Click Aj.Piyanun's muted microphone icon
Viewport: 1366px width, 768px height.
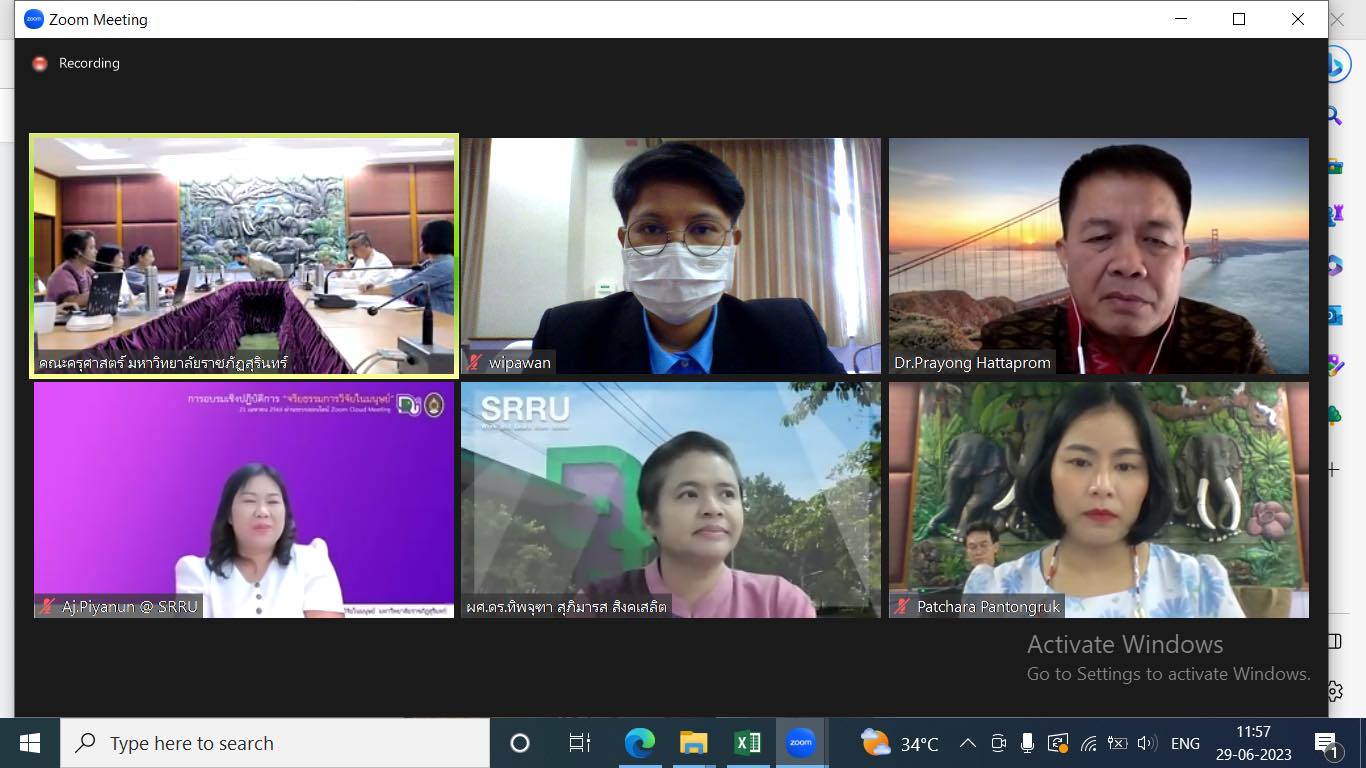coord(48,606)
